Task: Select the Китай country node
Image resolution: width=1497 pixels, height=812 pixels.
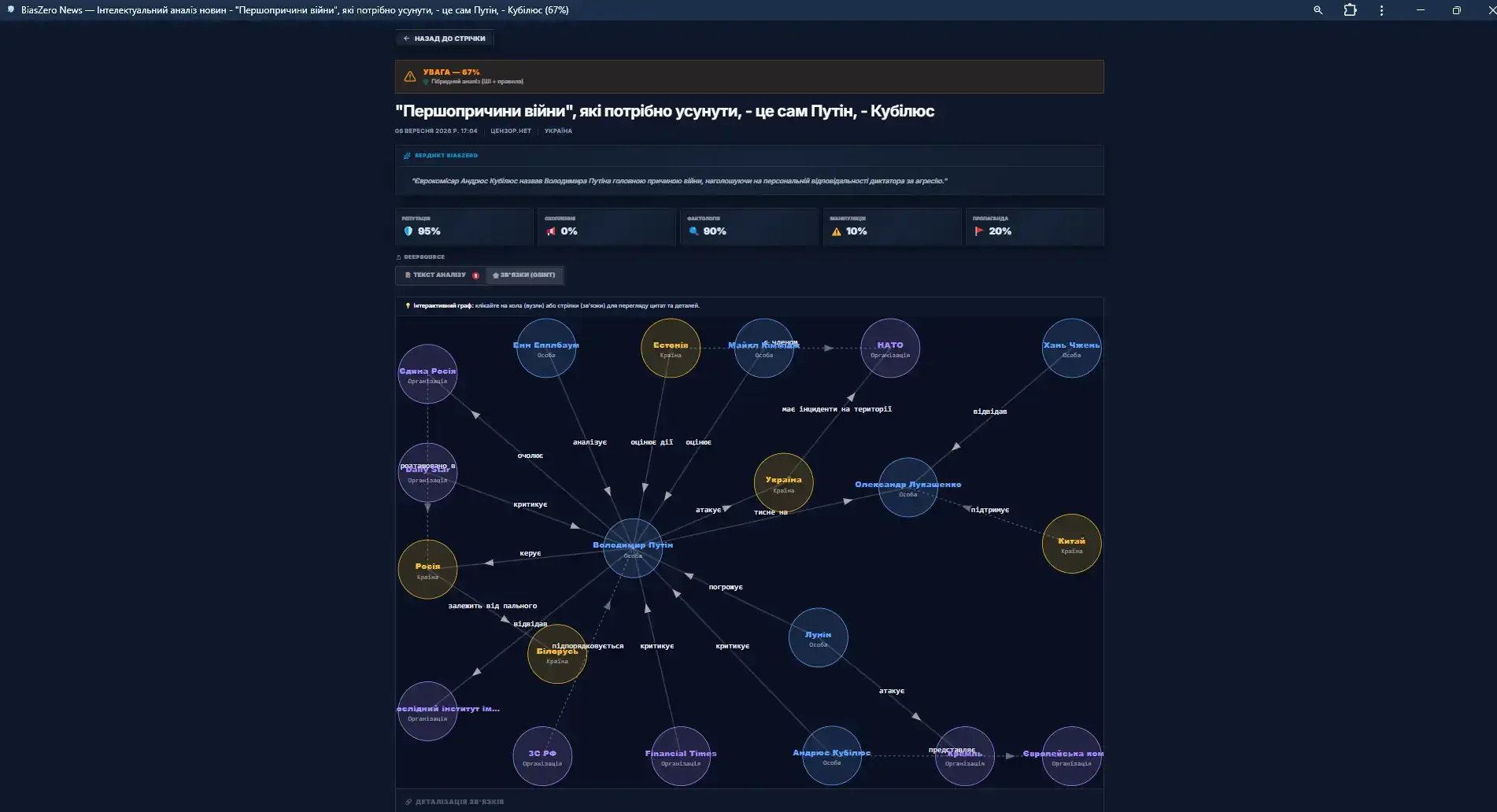Action: point(1071,544)
